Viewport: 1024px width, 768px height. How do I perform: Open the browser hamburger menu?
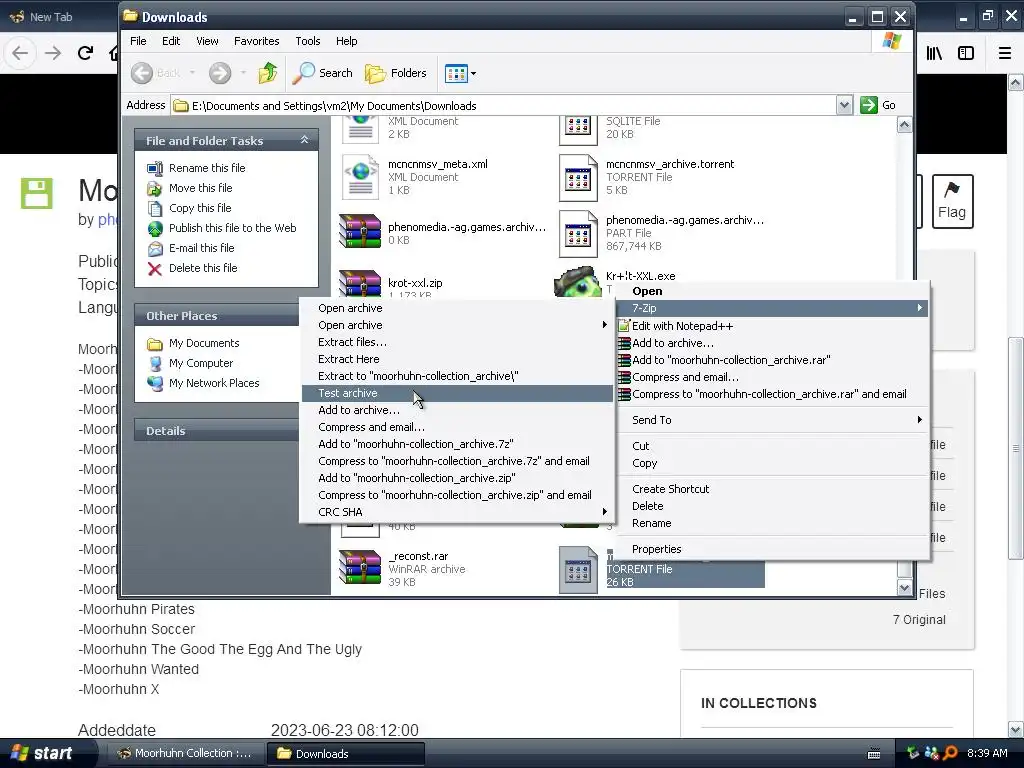tap(1004, 53)
